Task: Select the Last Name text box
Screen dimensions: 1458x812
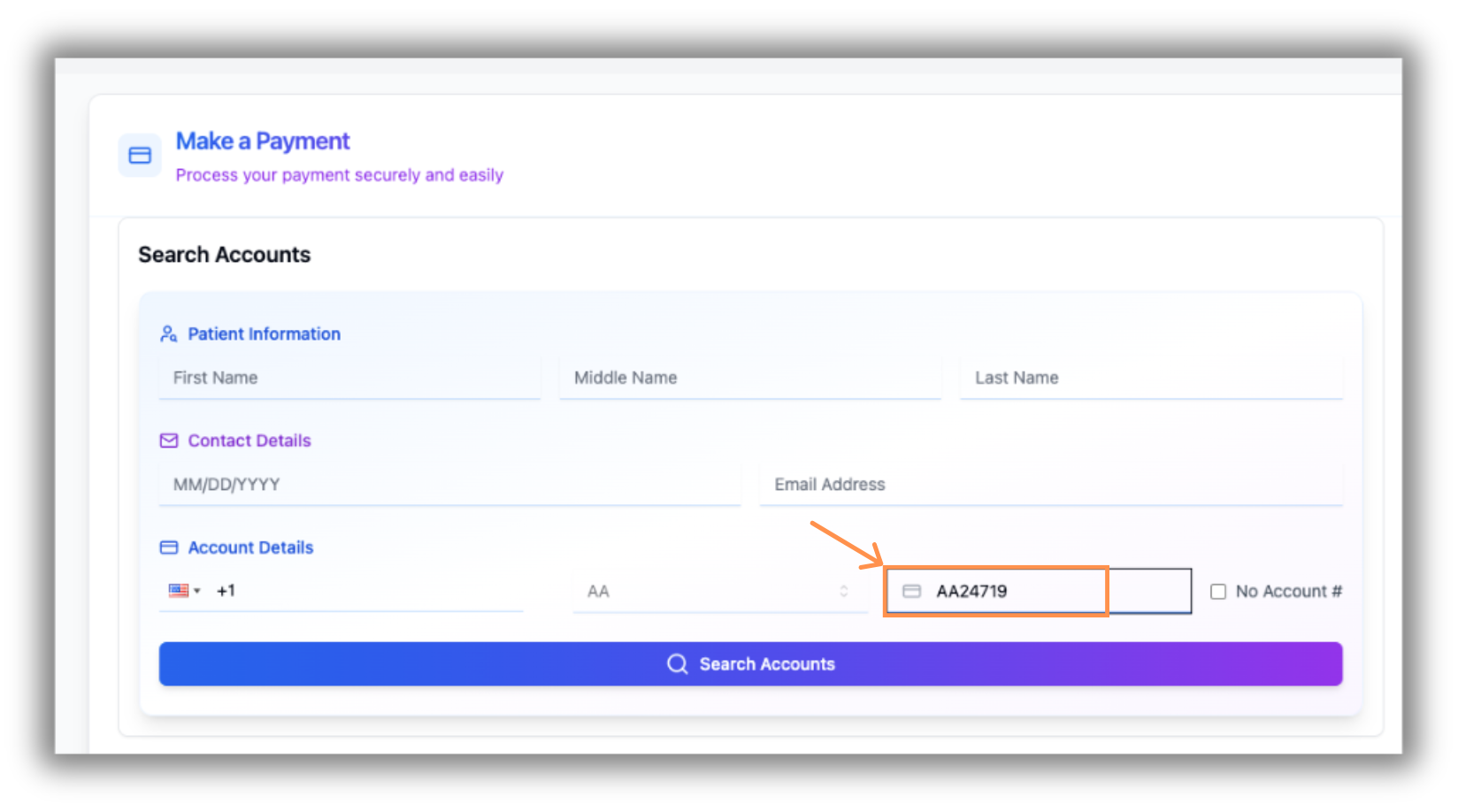Action: pos(1150,378)
